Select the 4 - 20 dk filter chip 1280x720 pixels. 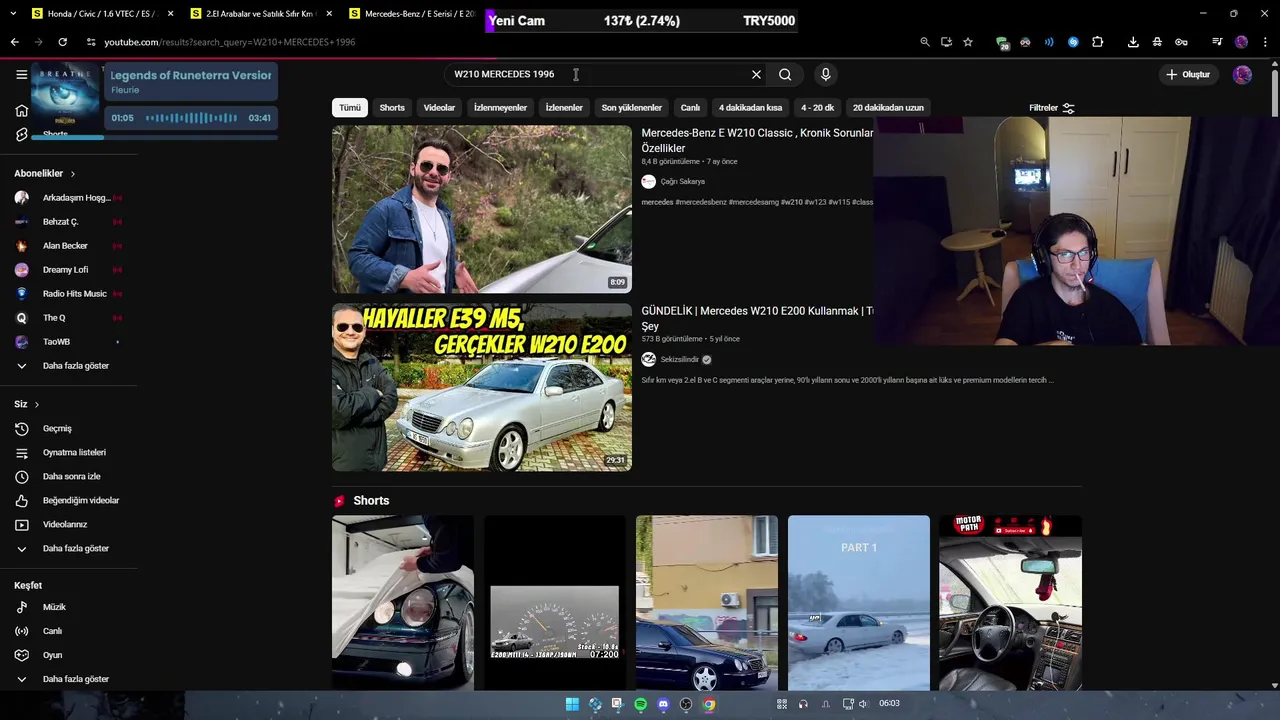pyautogui.click(x=817, y=108)
